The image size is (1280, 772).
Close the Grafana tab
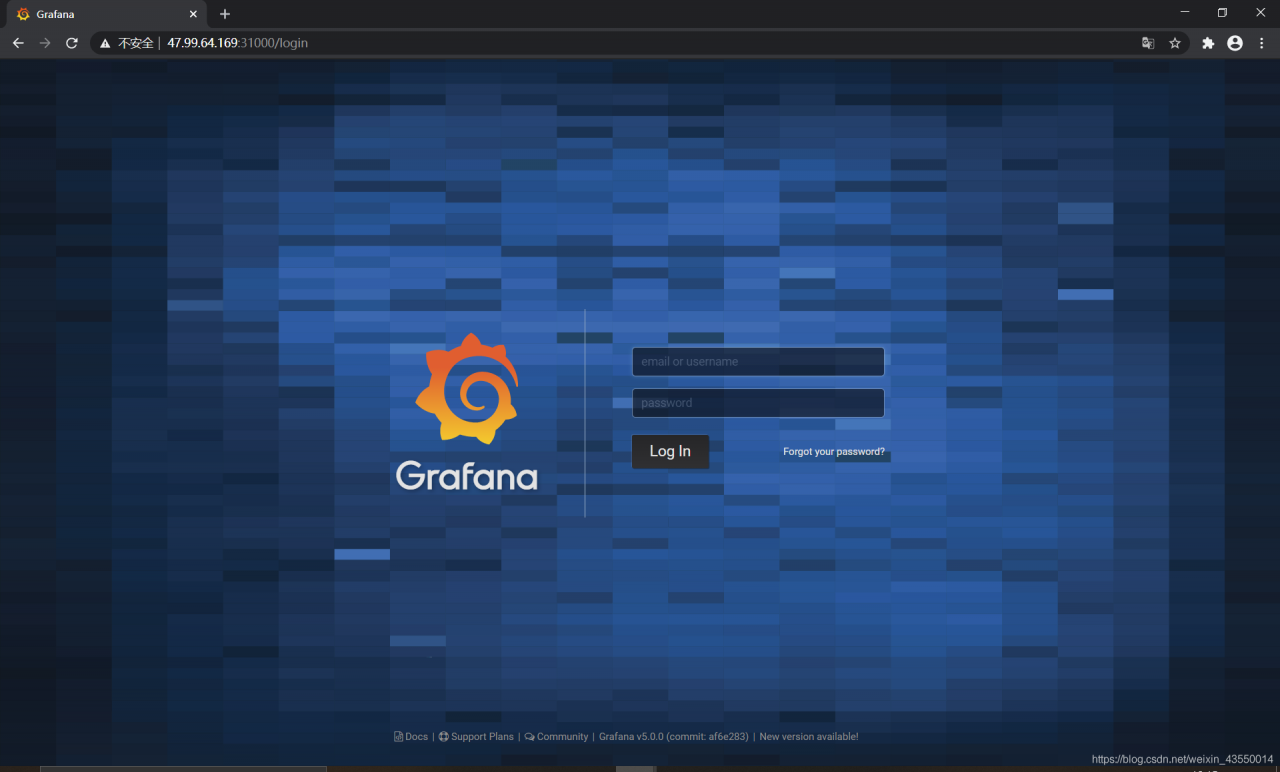coord(194,14)
